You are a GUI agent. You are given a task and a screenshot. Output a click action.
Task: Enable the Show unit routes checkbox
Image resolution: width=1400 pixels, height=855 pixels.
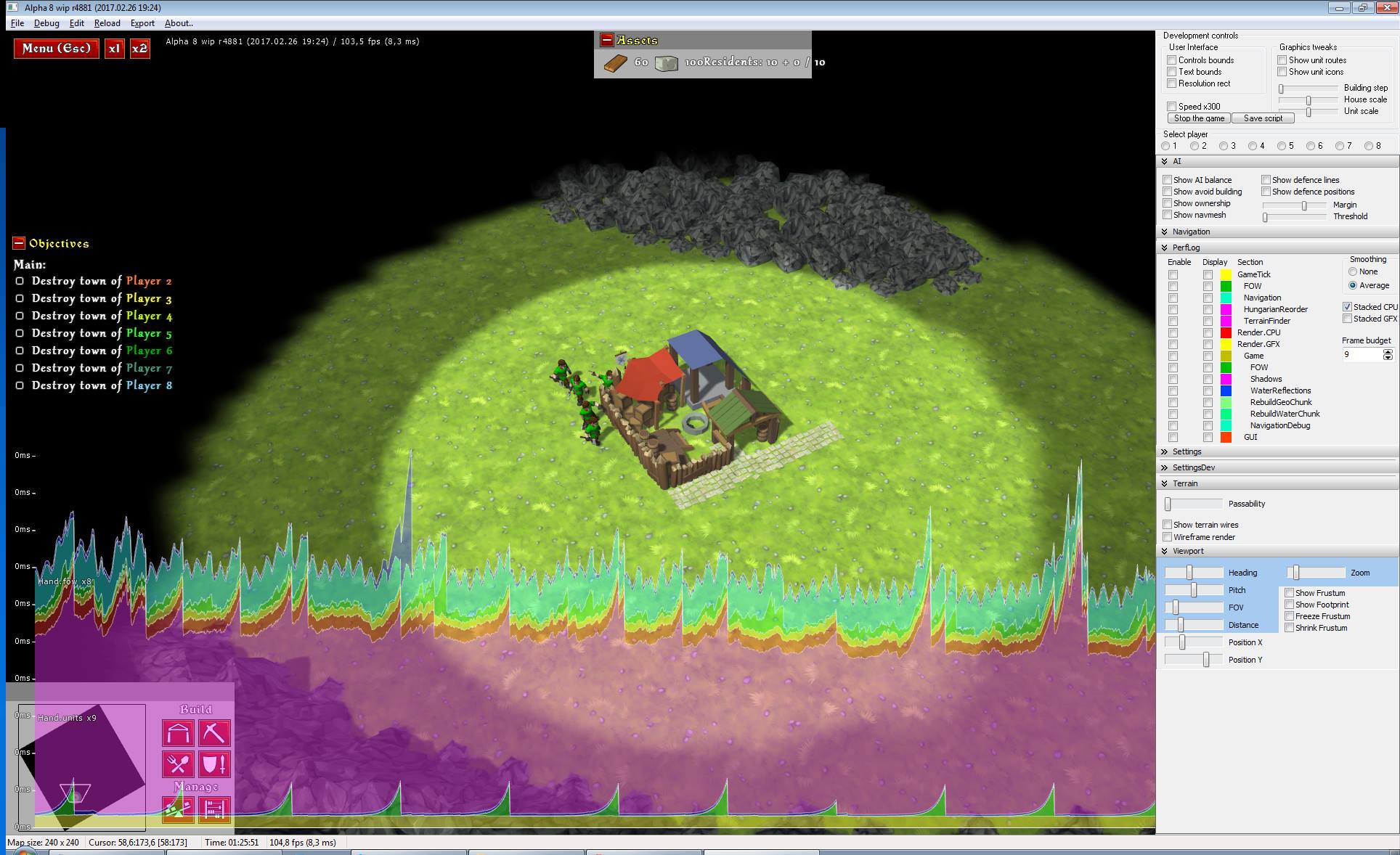pyautogui.click(x=1282, y=60)
